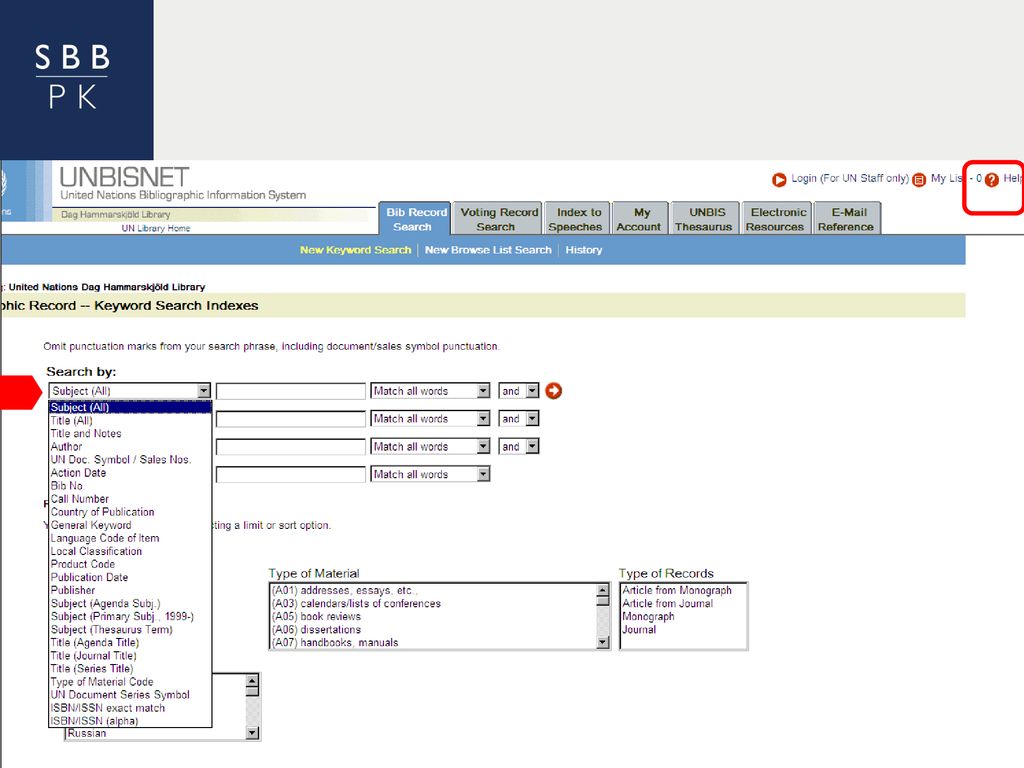Open the Search by 'Subject (All)' dropdown
Image resolution: width=1024 pixels, height=768 pixels.
(x=129, y=391)
